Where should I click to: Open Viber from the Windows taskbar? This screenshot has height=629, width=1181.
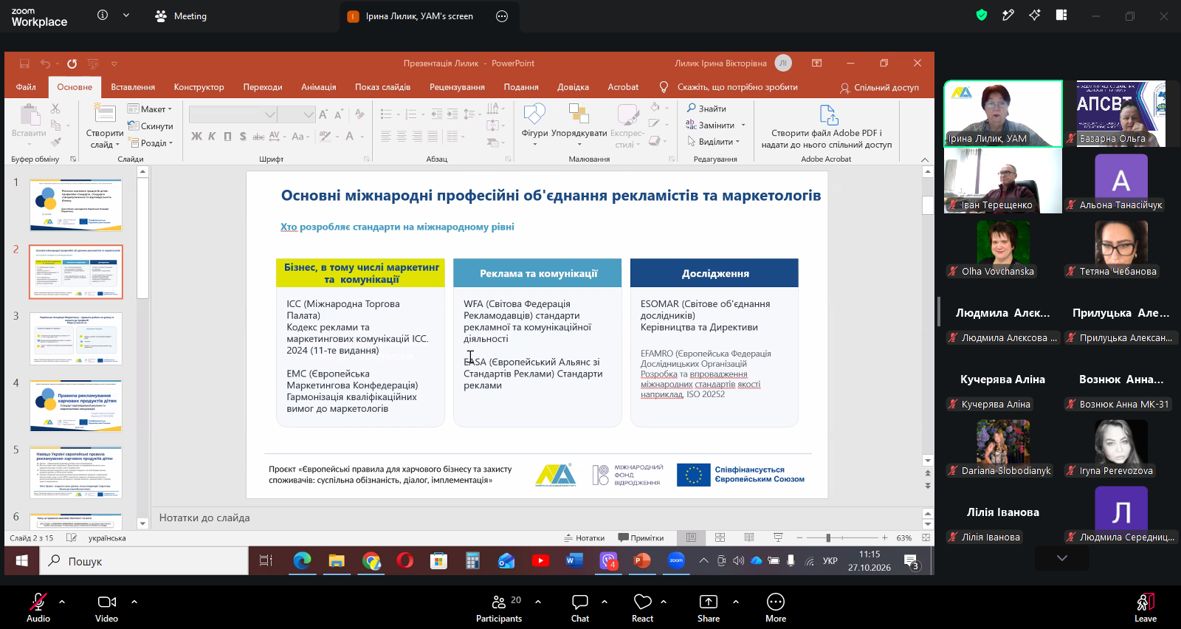pyautogui.click(x=609, y=560)
